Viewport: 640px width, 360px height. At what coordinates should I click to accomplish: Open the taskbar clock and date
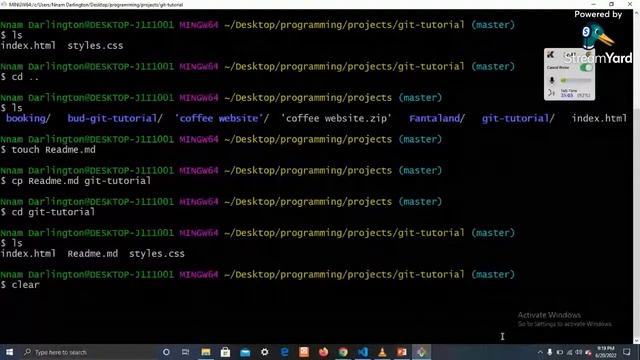(606, 352)
